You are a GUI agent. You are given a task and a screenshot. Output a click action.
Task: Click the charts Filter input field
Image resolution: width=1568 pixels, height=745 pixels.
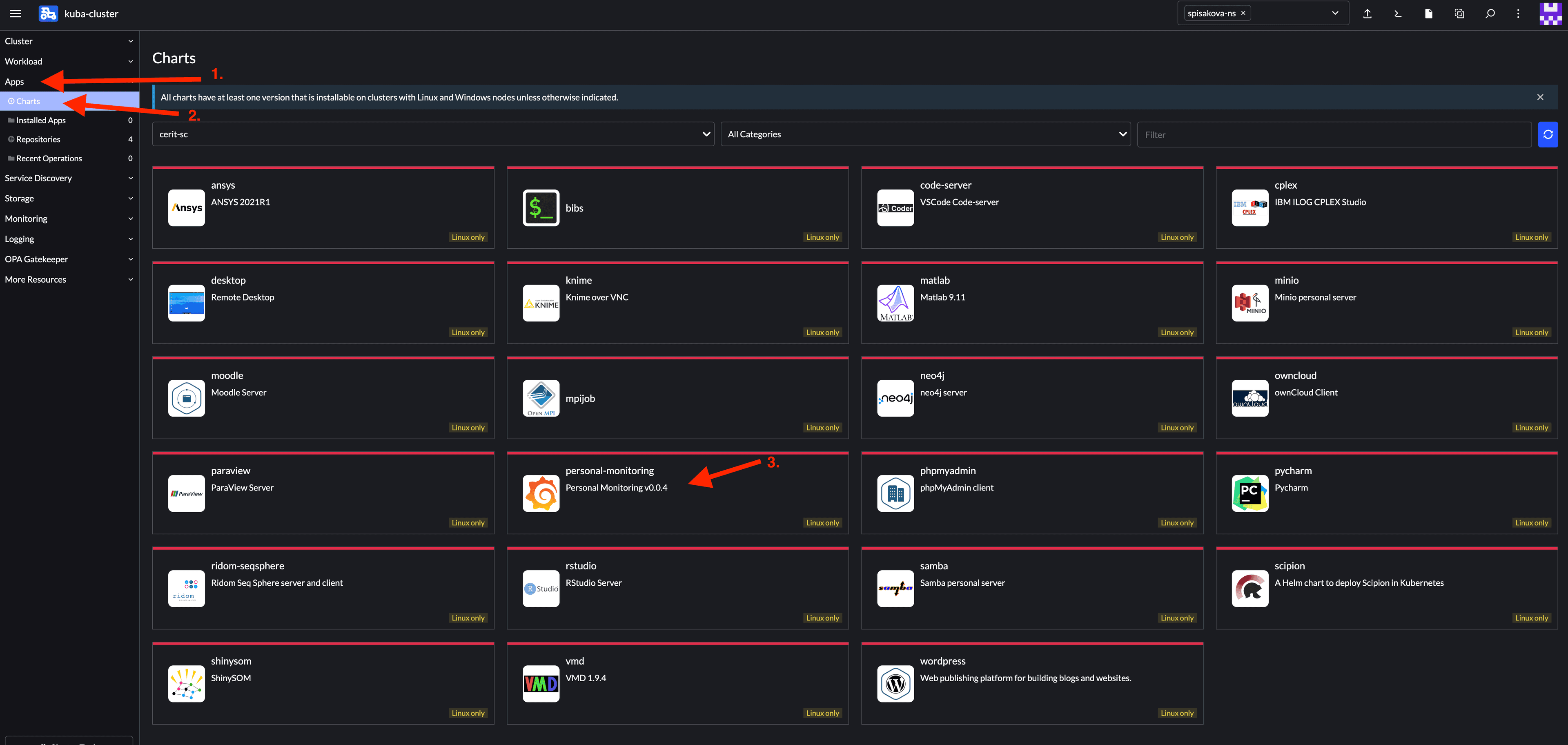point(1333,134)
